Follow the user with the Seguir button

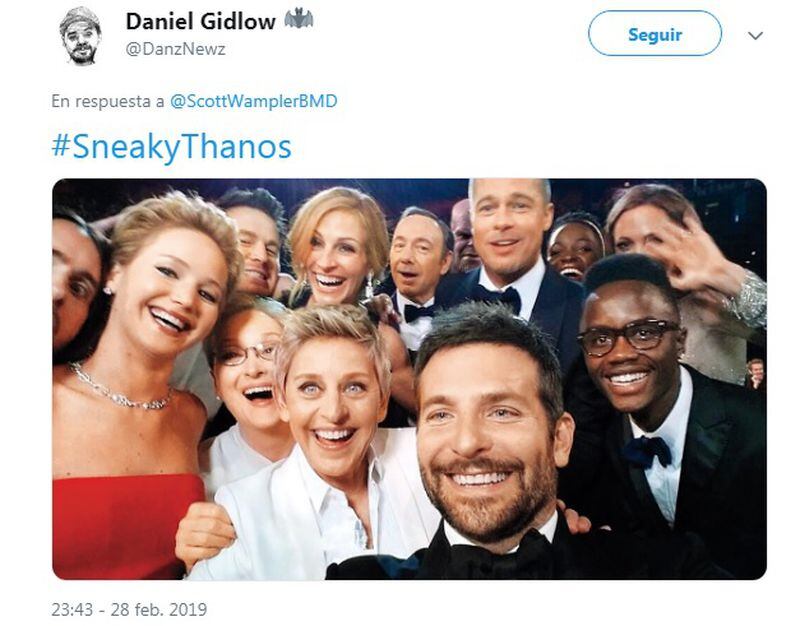655,34
